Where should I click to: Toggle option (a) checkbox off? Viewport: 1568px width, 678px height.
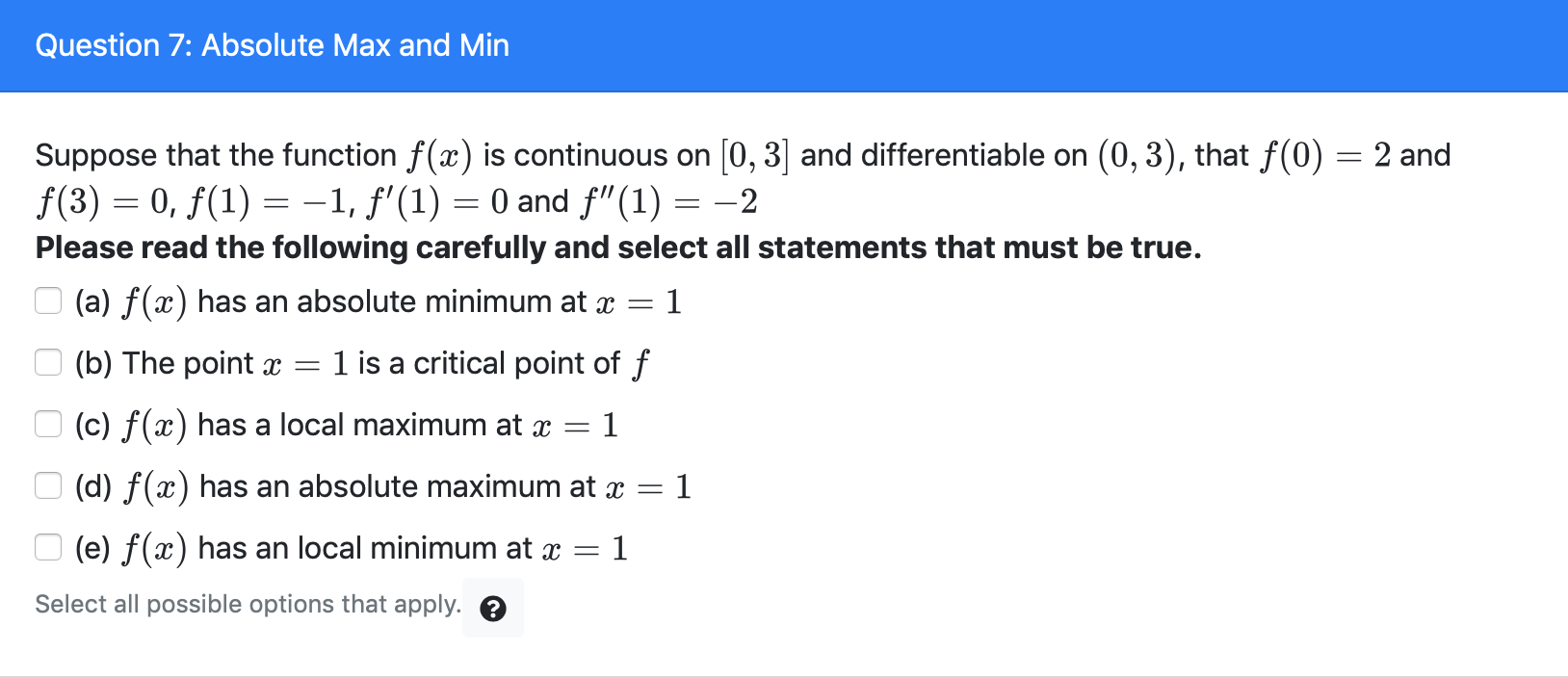[48, 301]
